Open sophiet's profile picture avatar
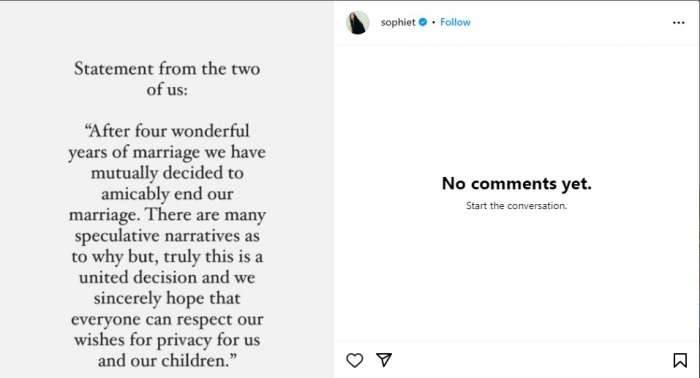This screenshot has height=378, width=700. click(x=358, y=22)
